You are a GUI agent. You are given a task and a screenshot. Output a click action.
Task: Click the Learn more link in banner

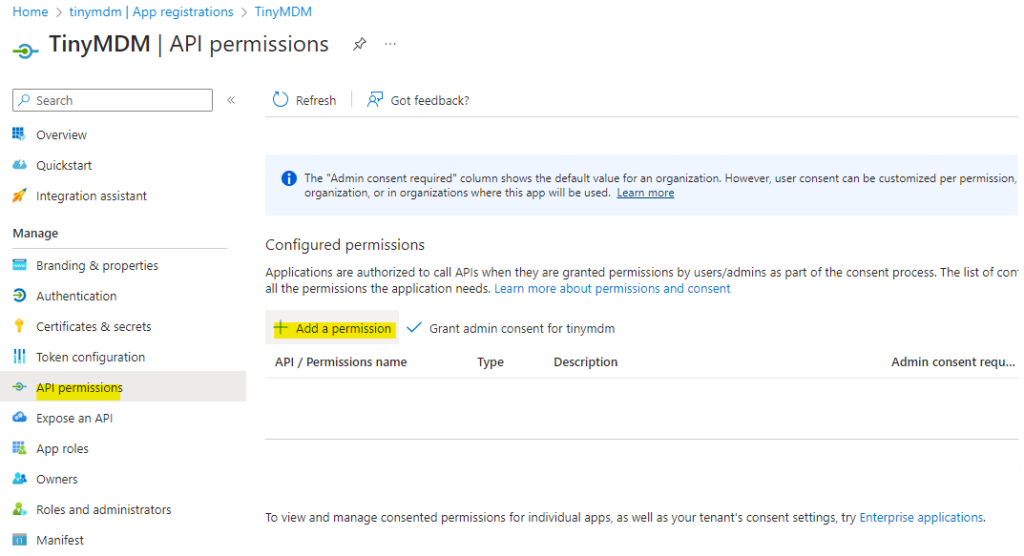click(x=645, y=193)
